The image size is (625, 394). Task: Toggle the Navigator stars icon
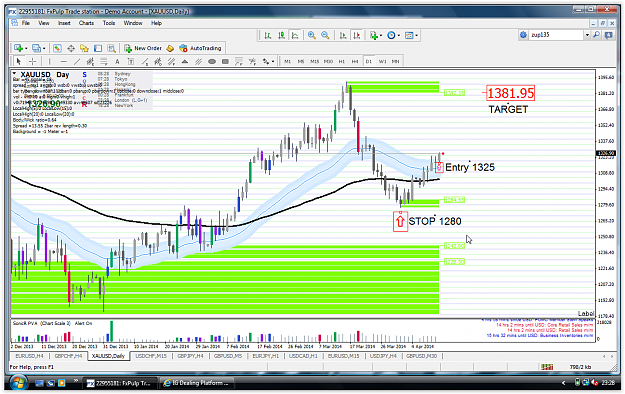pyautogui.click(x=85, y=48)
